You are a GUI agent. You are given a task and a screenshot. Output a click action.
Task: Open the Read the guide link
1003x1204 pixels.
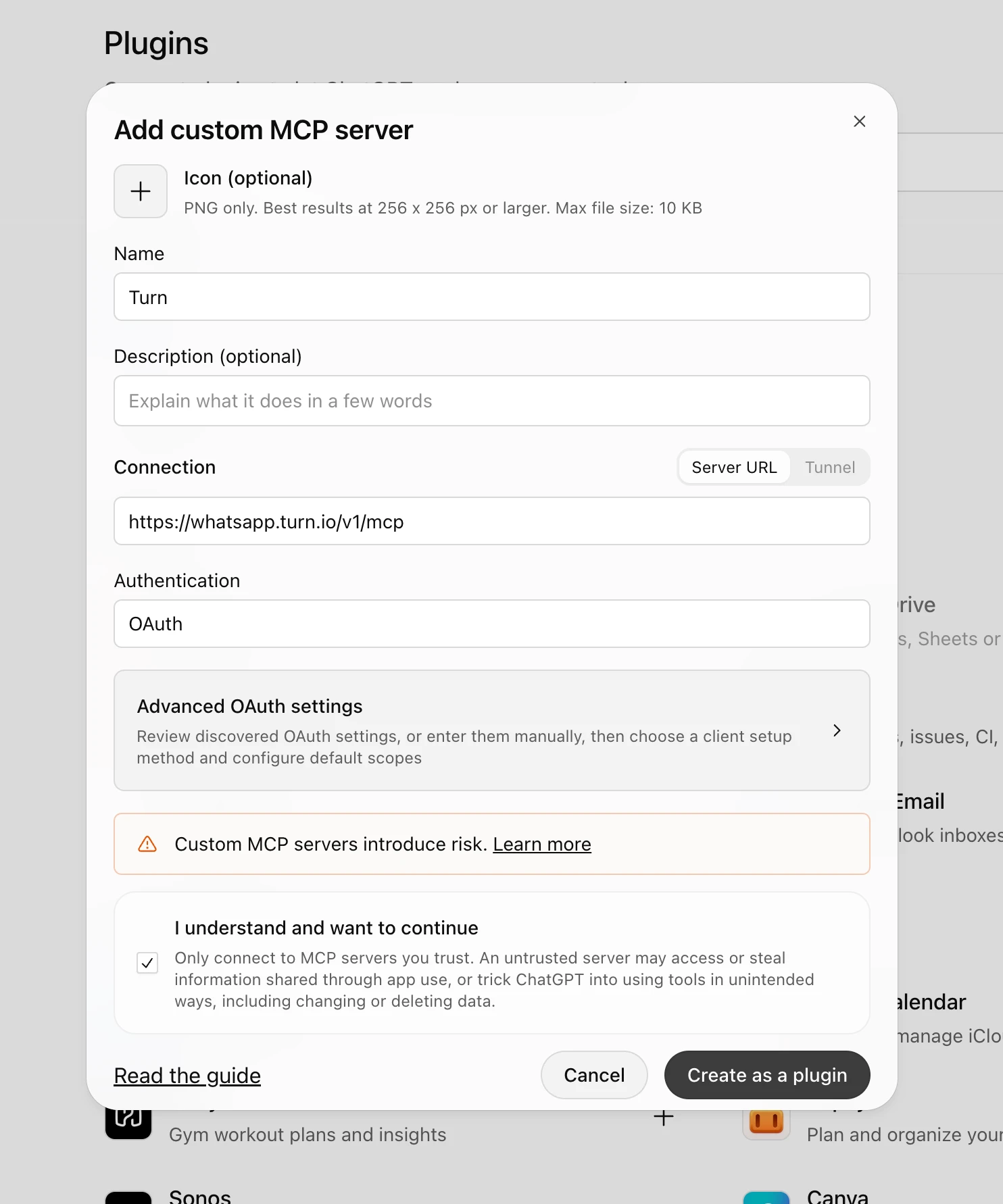[187, 1076]
